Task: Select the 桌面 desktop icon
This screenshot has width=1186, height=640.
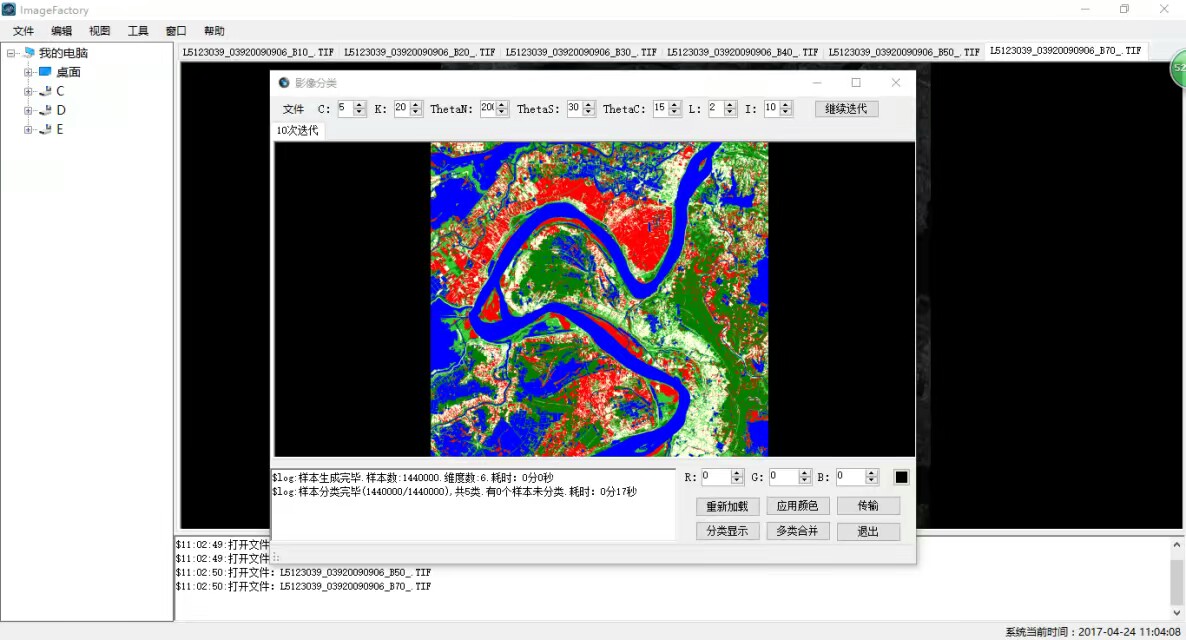Action: pos(45,71)
